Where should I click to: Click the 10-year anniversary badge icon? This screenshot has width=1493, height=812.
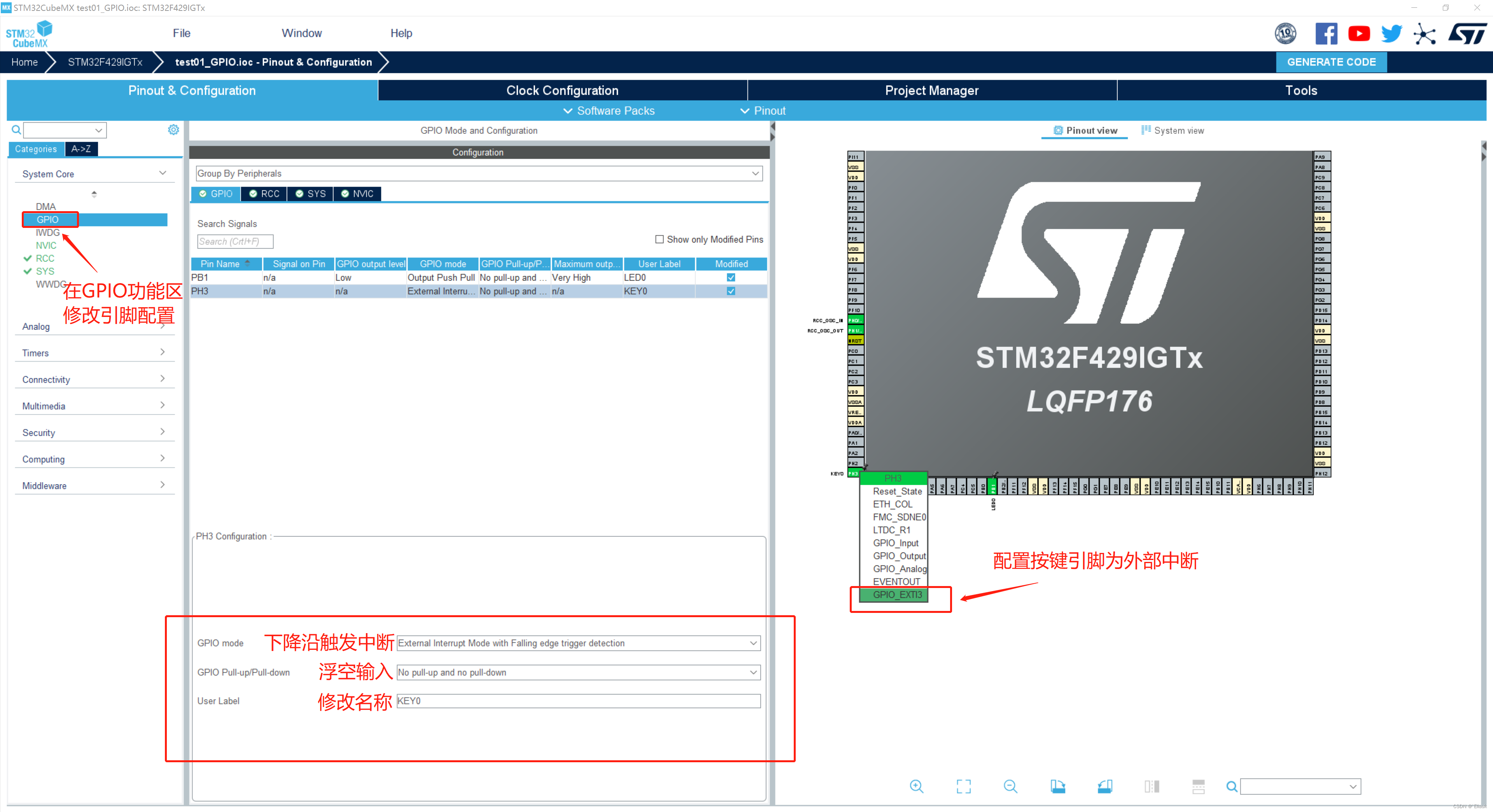(1285, 33)
